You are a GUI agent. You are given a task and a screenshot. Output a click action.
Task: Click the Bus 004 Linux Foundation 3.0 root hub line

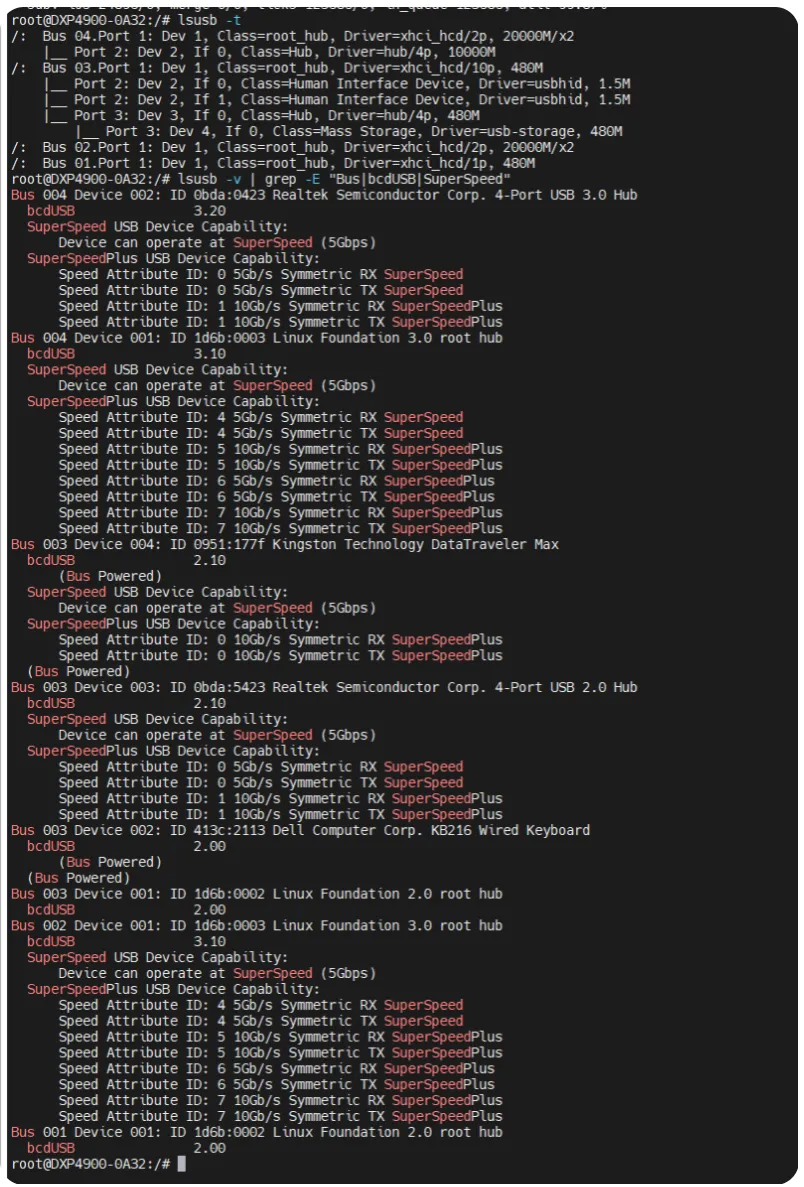point(257,338)
